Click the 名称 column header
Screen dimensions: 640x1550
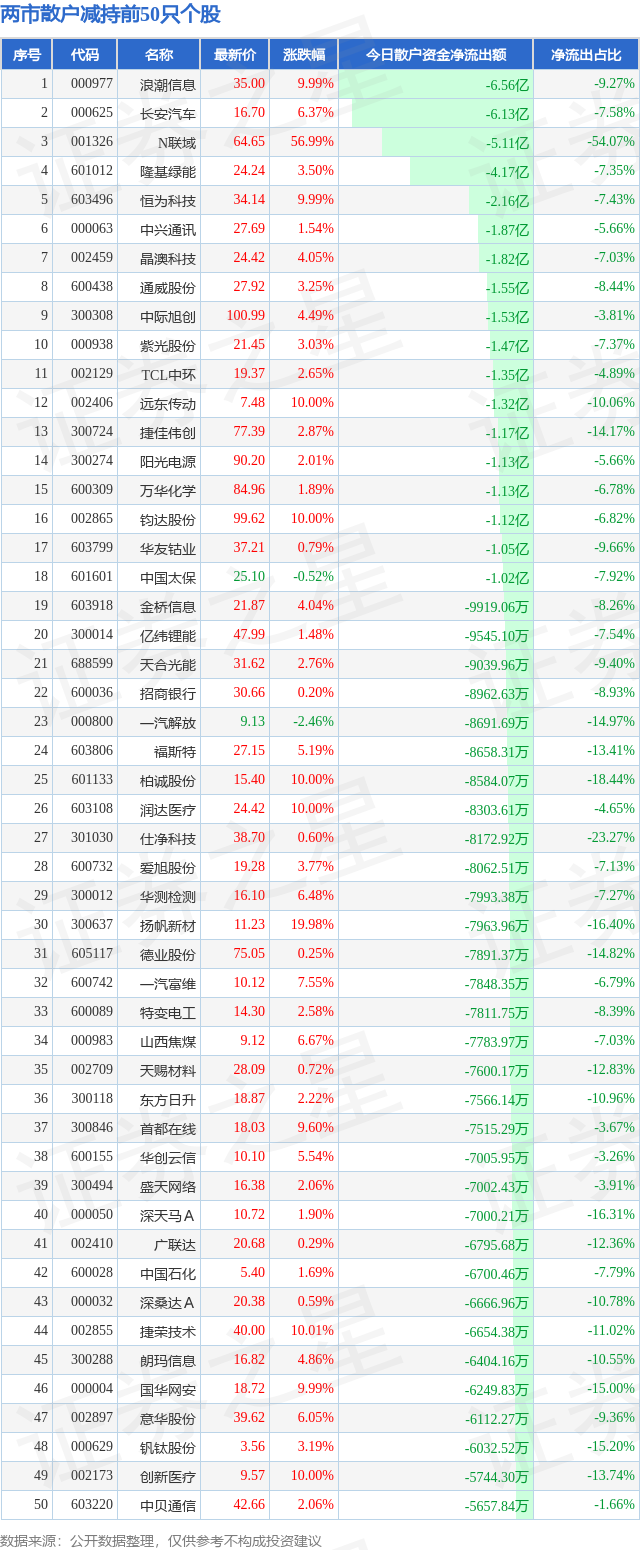[158, 55]
